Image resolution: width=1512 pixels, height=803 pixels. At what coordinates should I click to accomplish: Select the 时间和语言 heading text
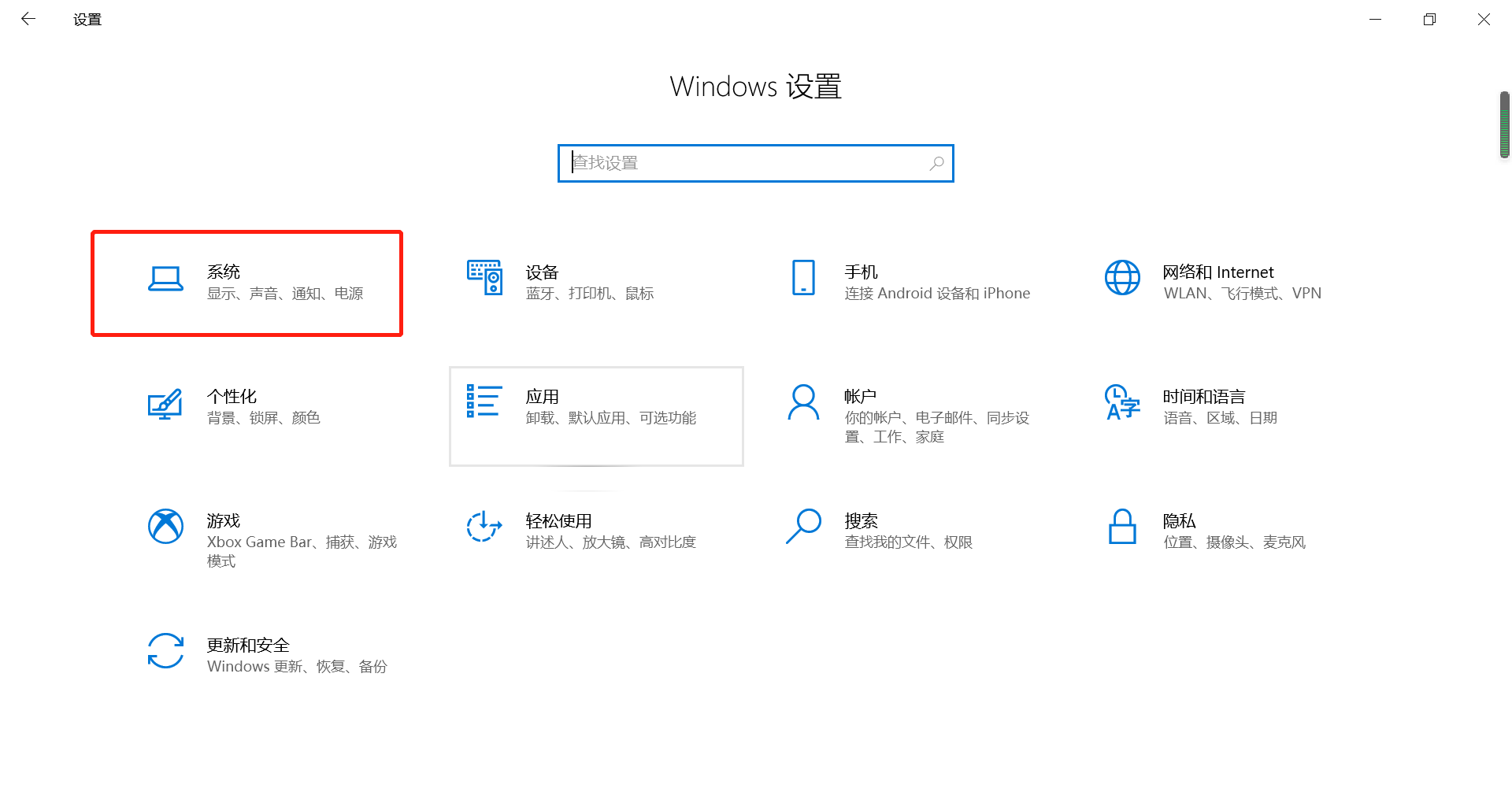pos(1204,396)
